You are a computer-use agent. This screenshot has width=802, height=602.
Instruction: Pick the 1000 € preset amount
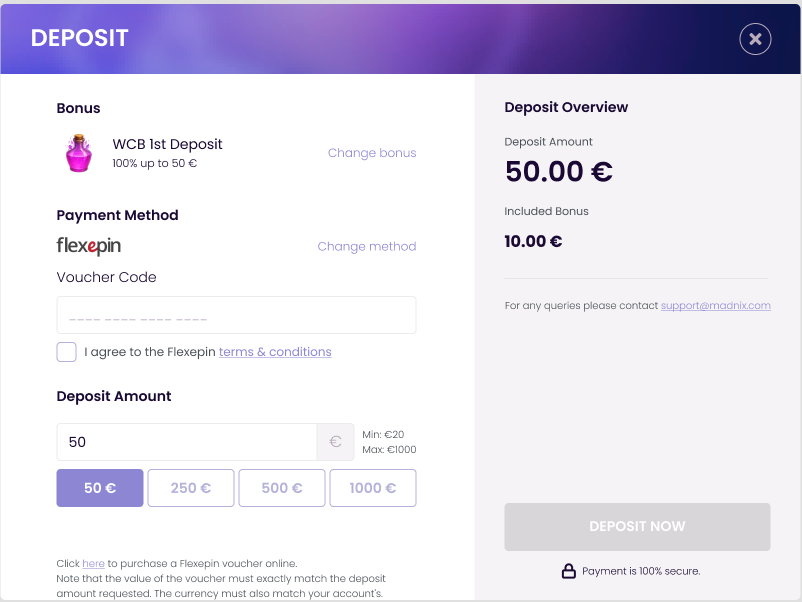coord(372,488)
